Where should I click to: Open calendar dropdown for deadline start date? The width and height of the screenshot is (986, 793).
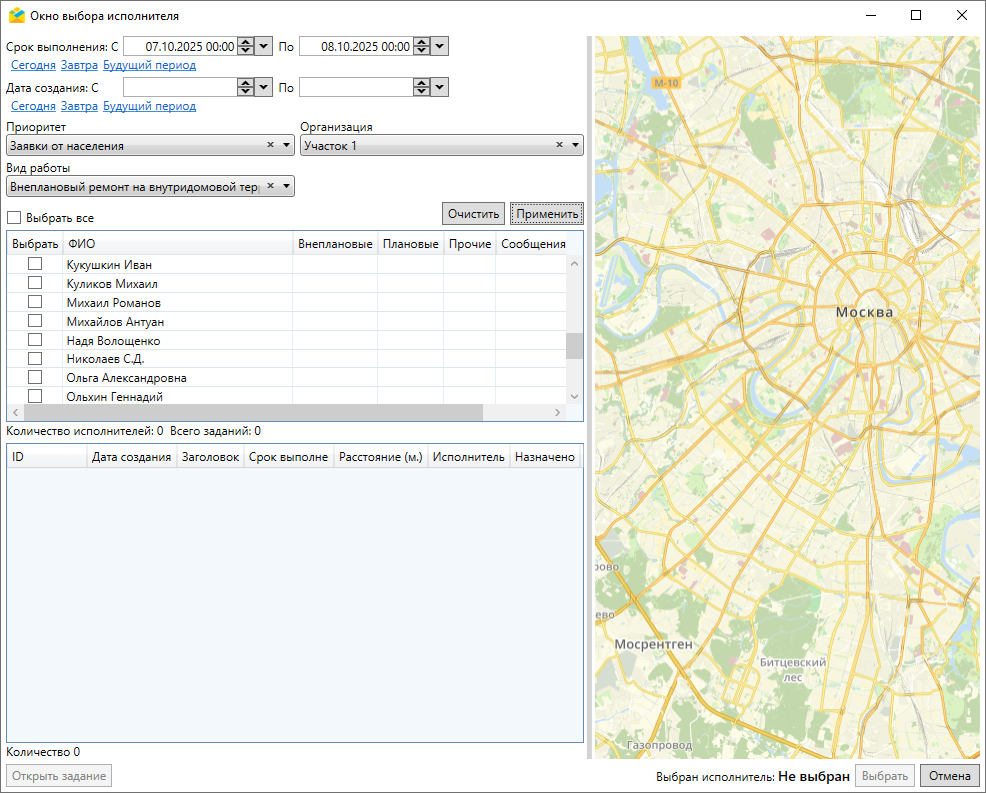(264, 46)
